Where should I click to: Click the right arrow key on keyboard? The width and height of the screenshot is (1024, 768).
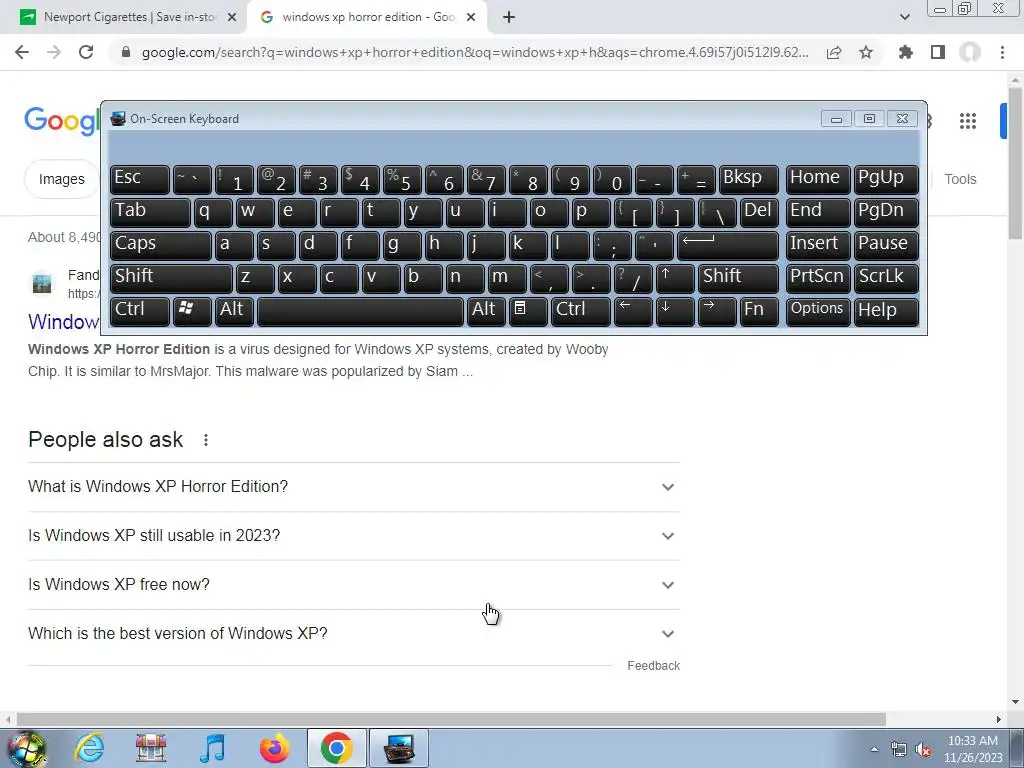[x=716, y=311]
